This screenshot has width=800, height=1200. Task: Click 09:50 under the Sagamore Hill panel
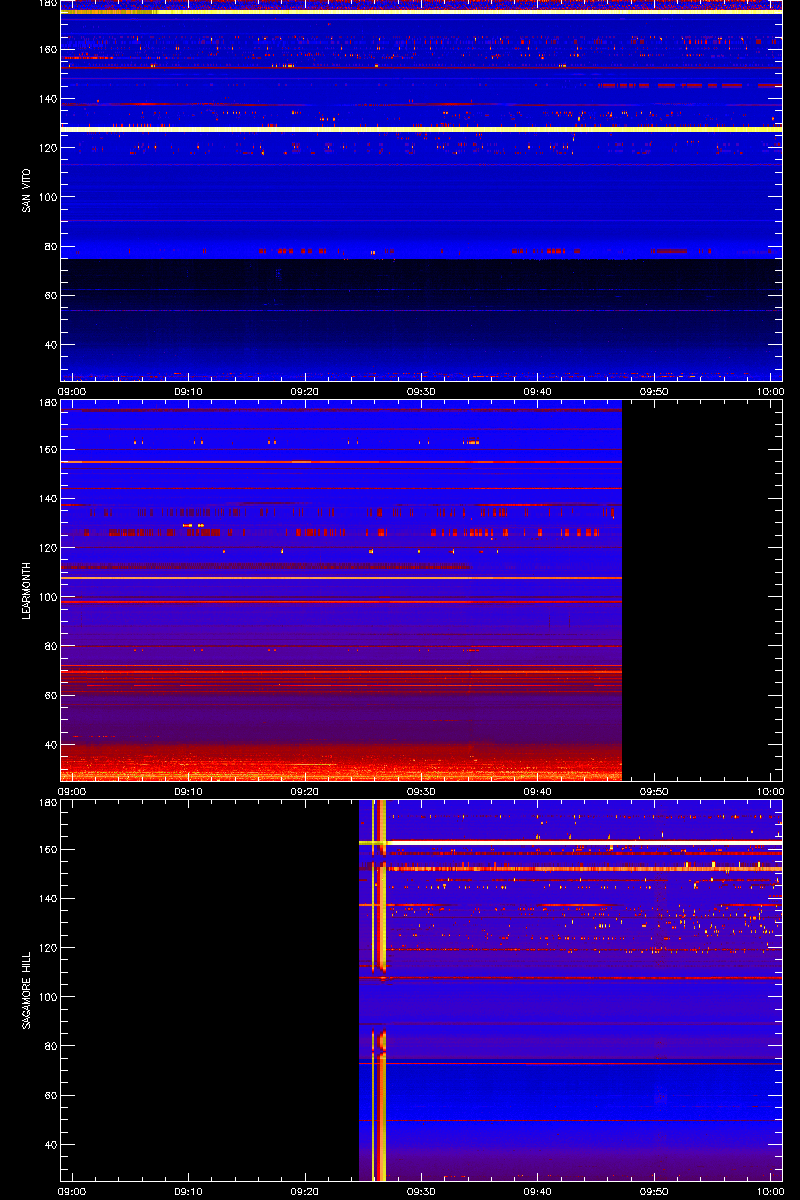coord(655,1191)
